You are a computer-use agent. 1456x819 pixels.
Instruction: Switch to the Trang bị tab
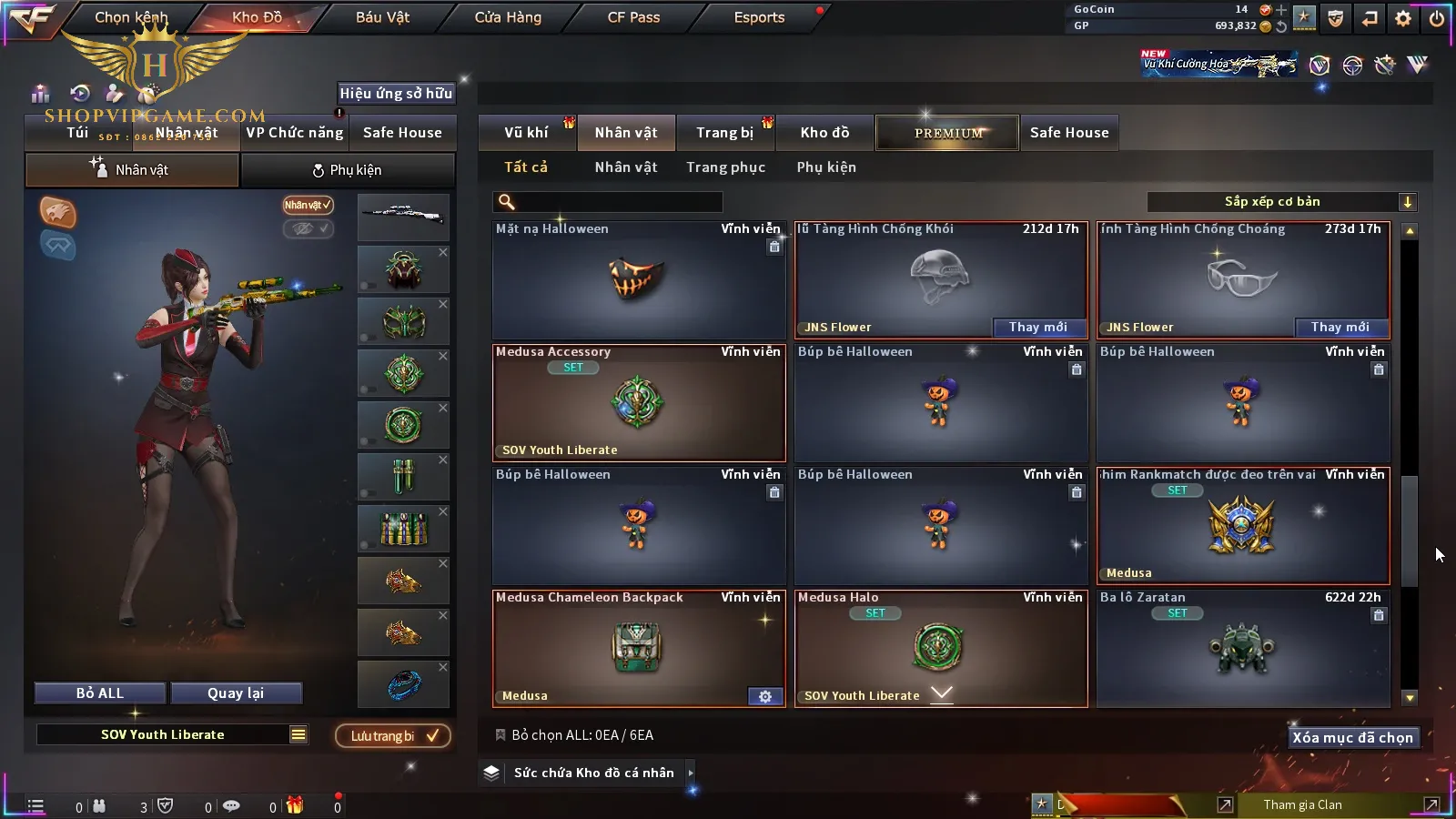[725, 133]
